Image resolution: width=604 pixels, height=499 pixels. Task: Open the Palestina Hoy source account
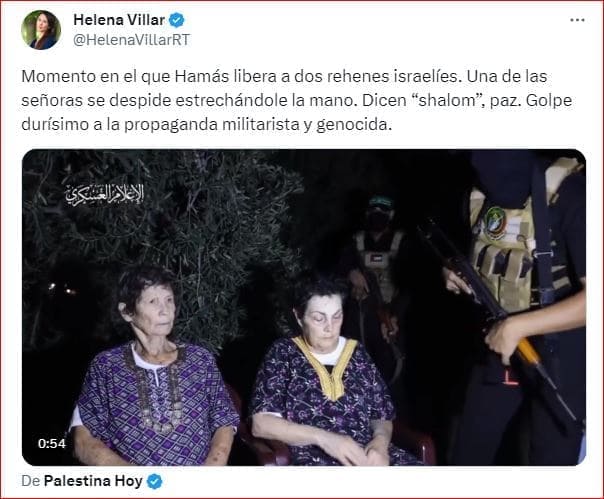[x=93, y=481]
